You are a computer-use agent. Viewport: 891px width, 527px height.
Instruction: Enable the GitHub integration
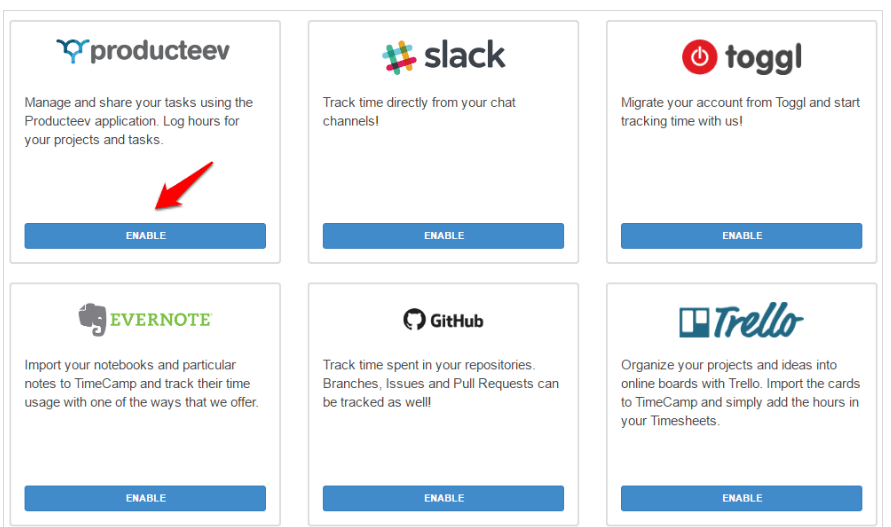click(443, 498)
